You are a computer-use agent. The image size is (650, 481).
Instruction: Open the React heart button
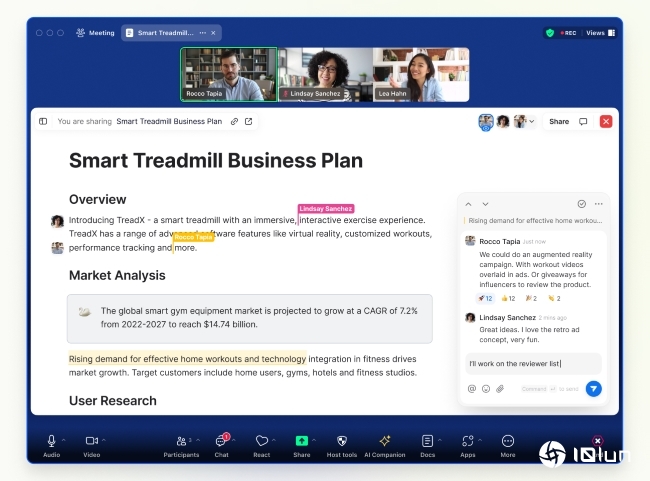(x=262, y=445)
